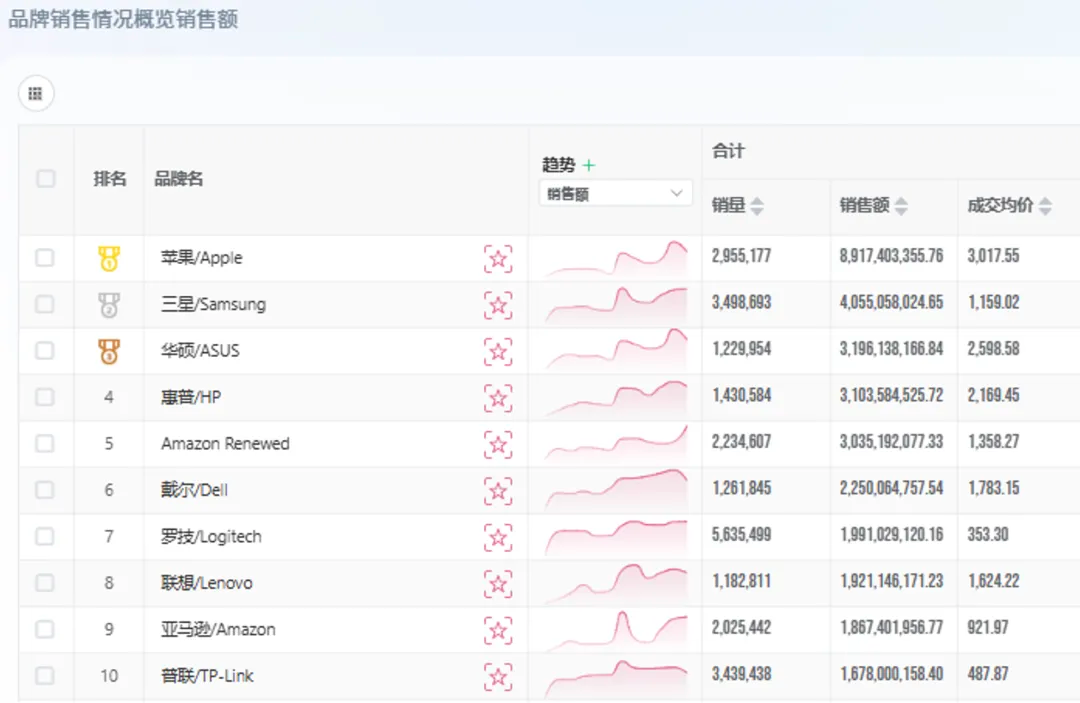Viewport: 1080px width, 703px height.
Task: Select all rows via the header checkbox
Action: tap(45, 178)
